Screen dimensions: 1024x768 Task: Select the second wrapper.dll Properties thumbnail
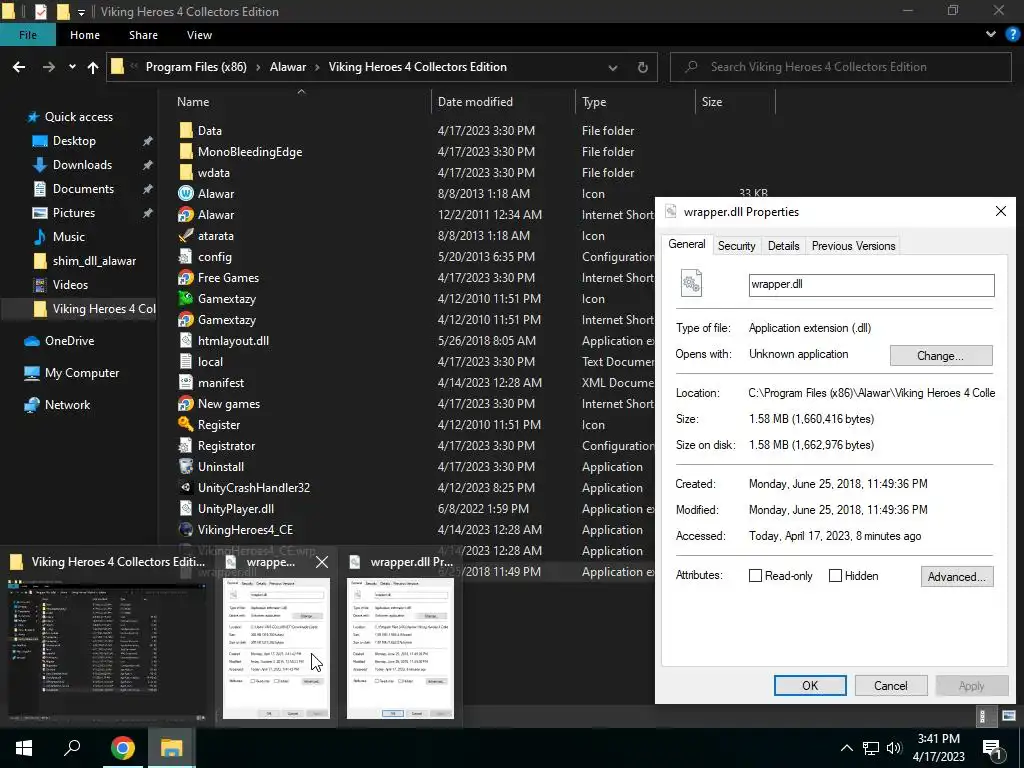click(400, 647)
